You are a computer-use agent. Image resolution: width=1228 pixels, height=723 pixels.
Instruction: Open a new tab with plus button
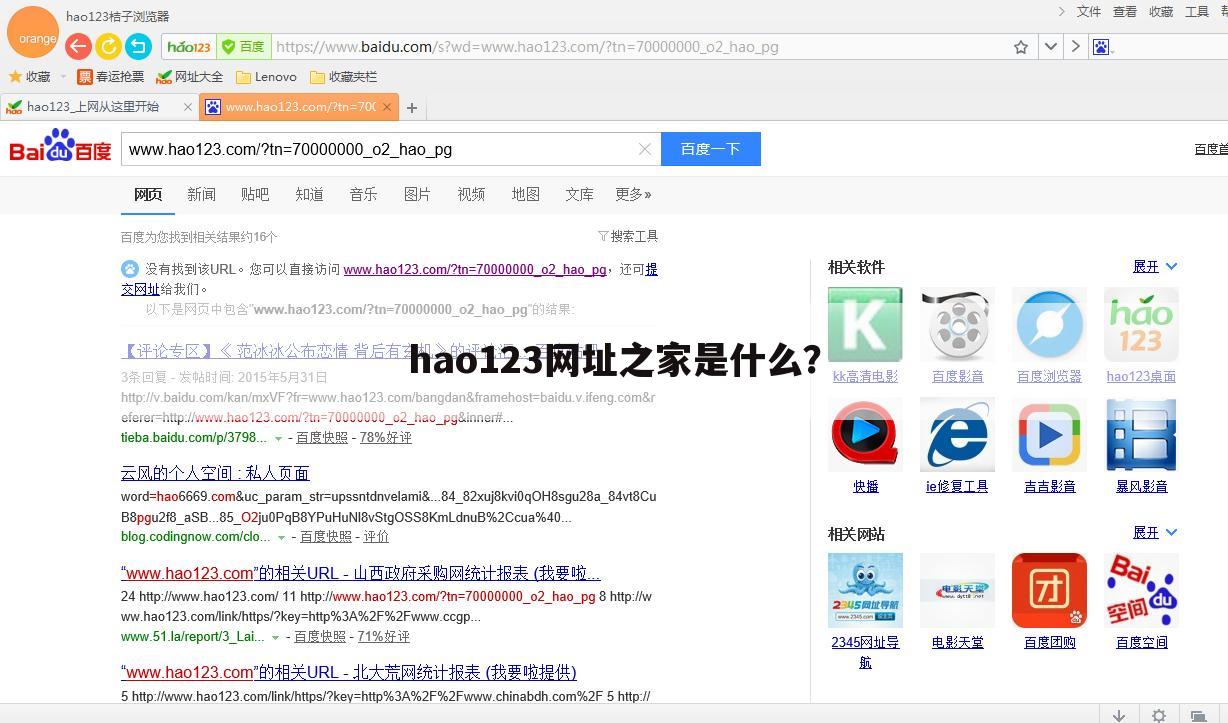(x=411, y=107)
